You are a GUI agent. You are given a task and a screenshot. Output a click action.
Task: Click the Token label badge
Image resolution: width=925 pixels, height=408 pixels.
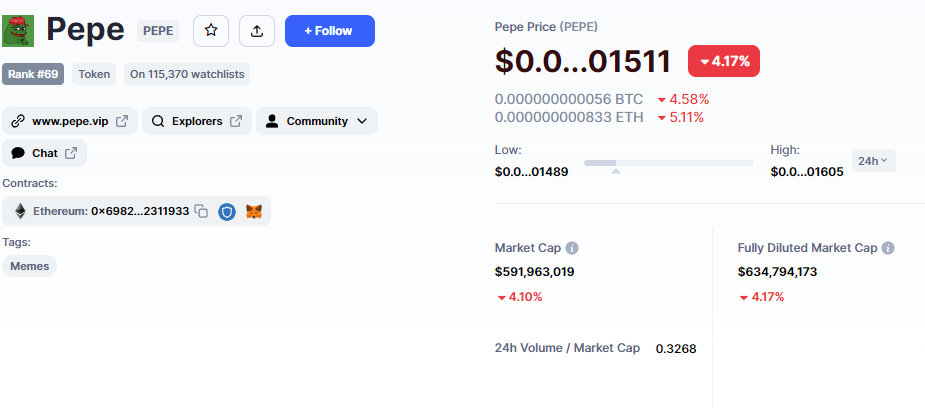pos(94,74)
